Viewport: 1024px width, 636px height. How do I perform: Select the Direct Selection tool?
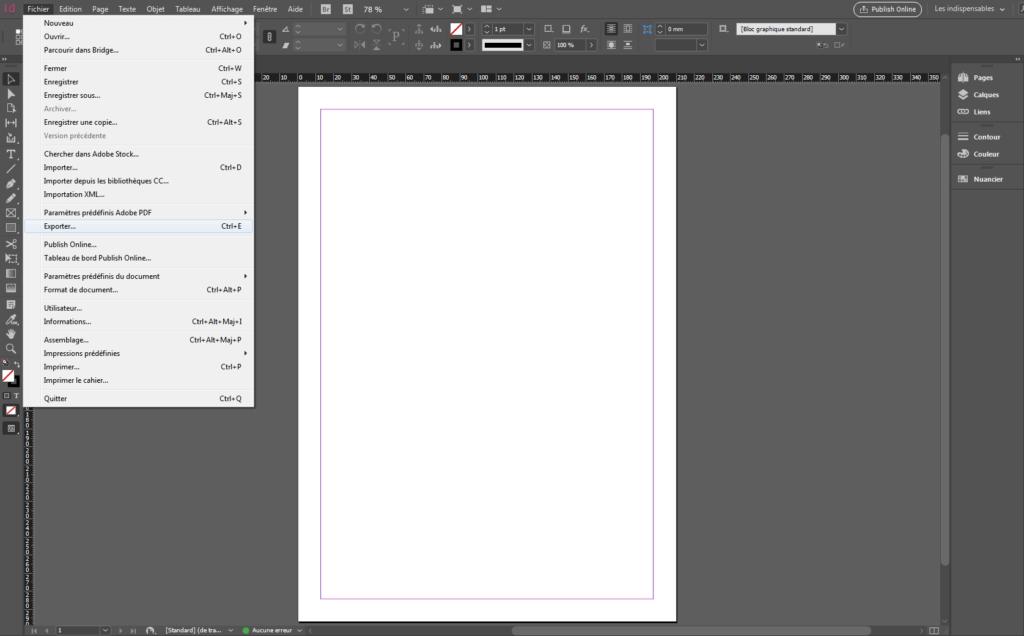click(11, 94)
